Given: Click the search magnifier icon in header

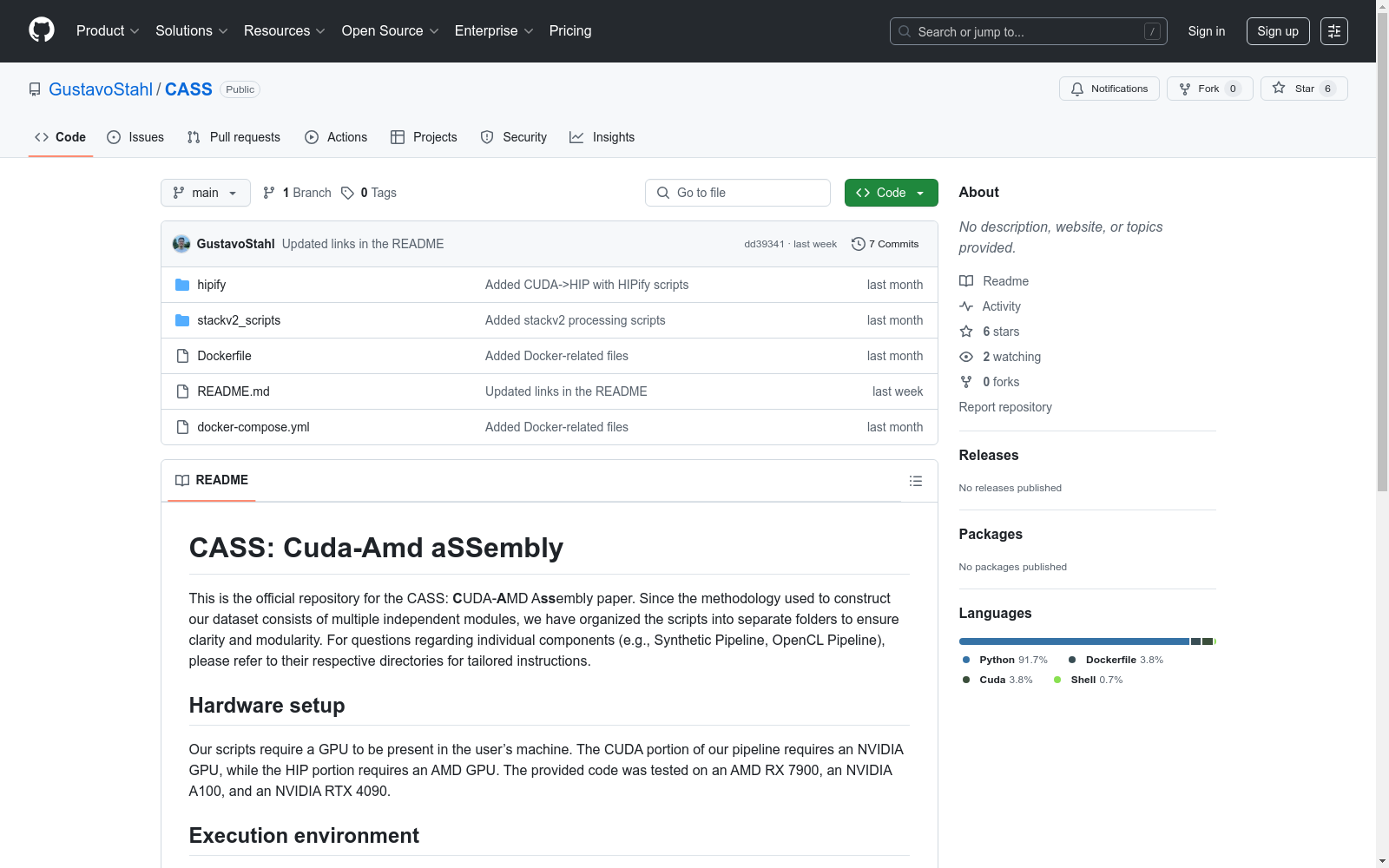Looking at the screenshot, I should tap(905, 31).
